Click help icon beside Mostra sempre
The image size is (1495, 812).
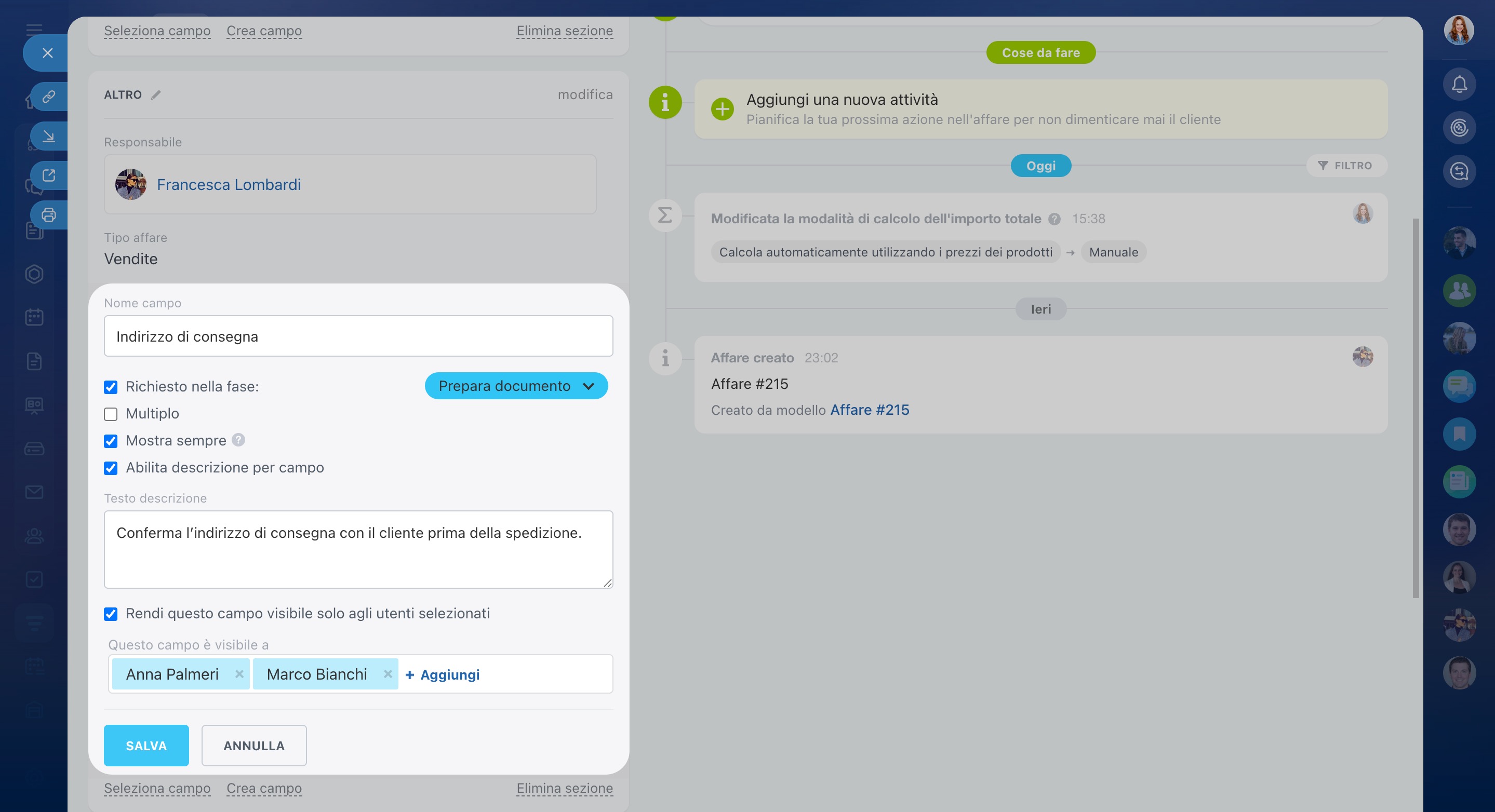point(238,440)
